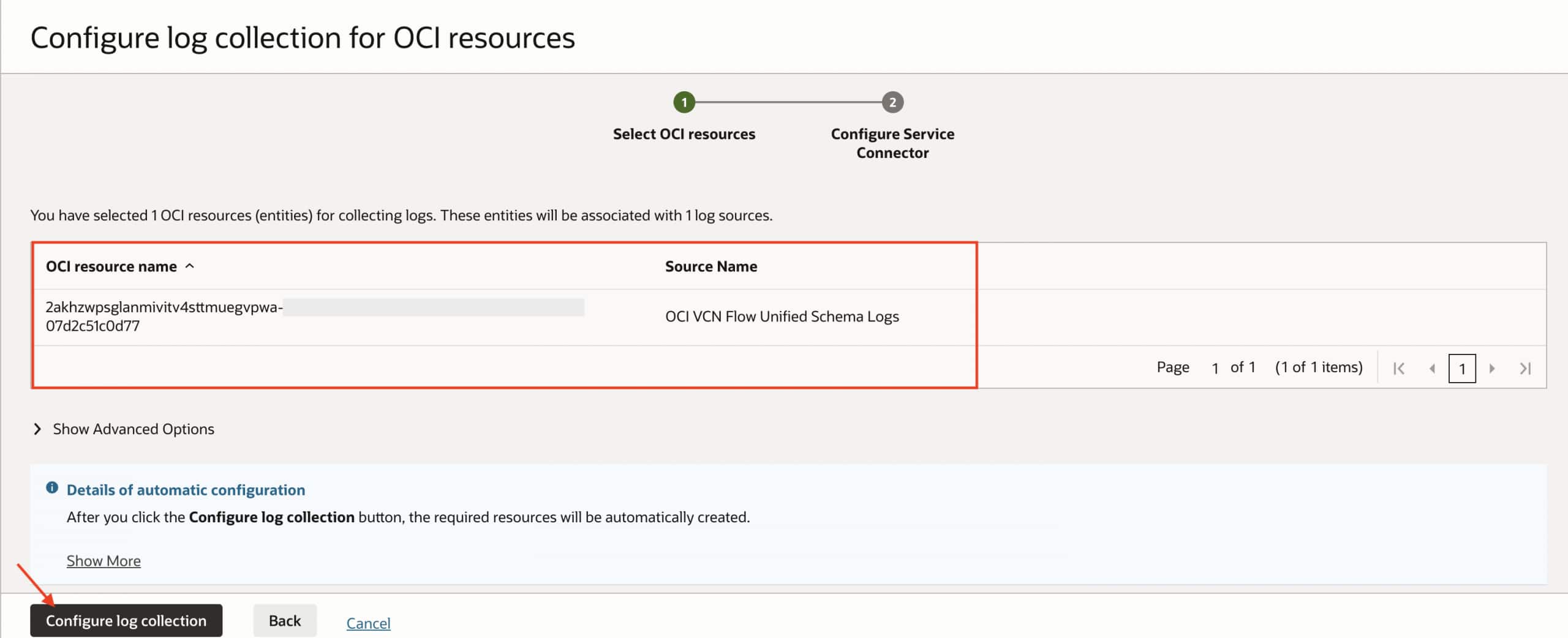This screenshot has height=638, width=1568.
Task: Jump to first page icon
Action: pyautogui.click(x=1398, y=368)
